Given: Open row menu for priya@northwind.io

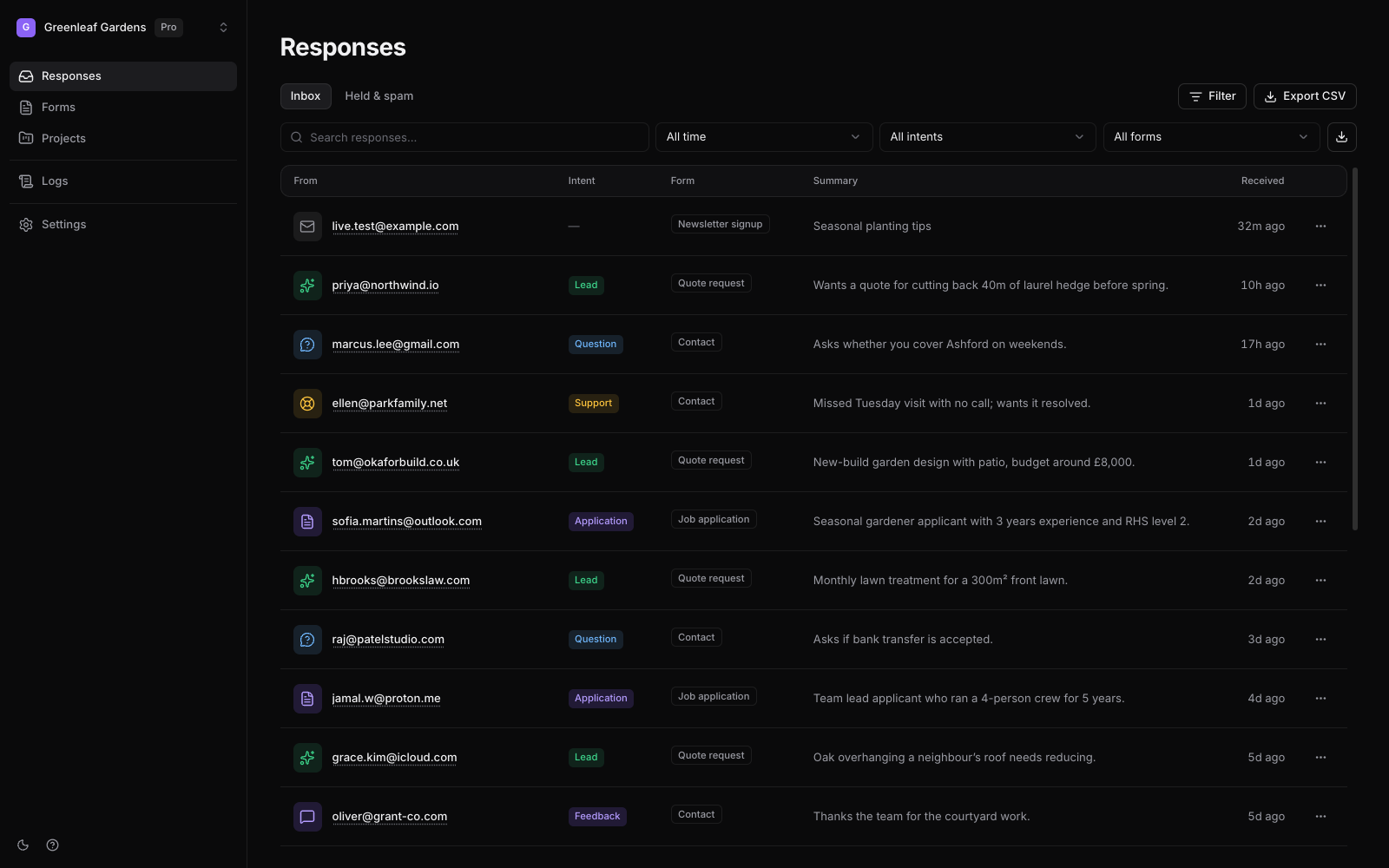Looking at the screenshot, I should (1320, 286).
